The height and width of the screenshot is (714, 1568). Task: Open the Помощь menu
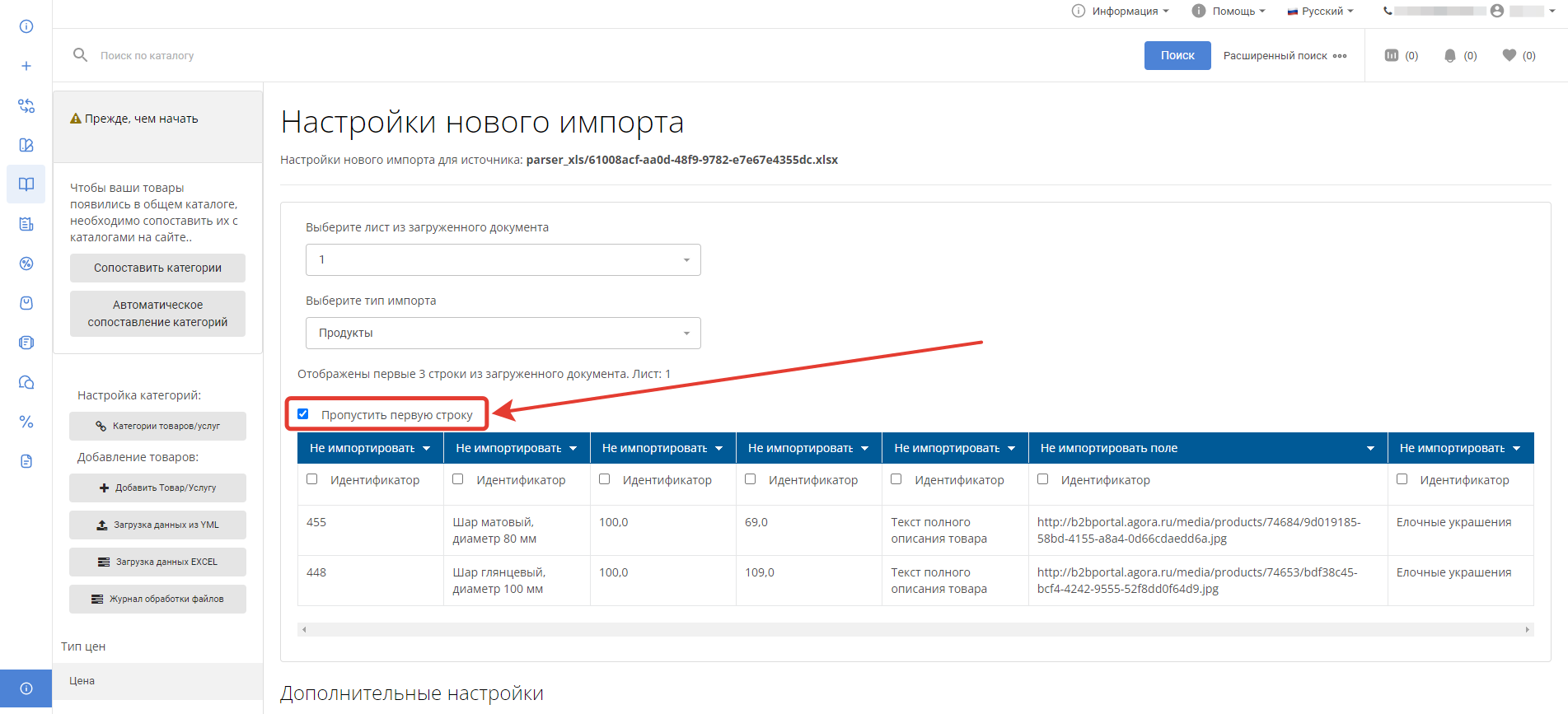[x=1229, y=11]
